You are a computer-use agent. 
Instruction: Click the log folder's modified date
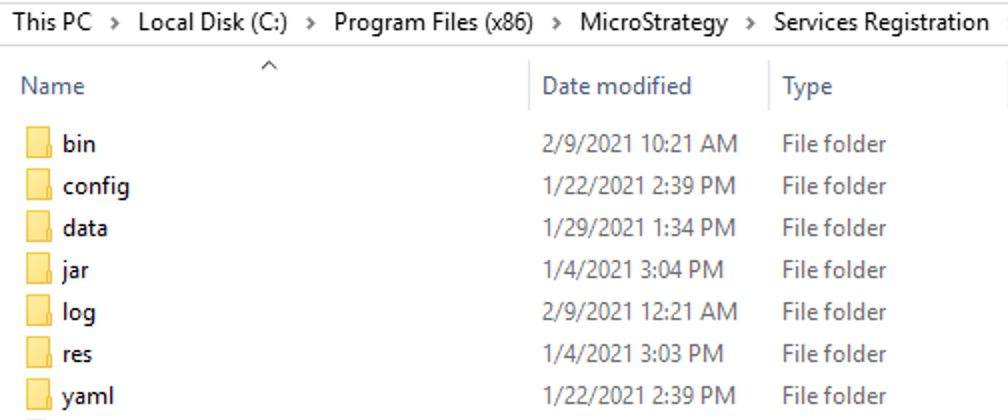[639, 312]
